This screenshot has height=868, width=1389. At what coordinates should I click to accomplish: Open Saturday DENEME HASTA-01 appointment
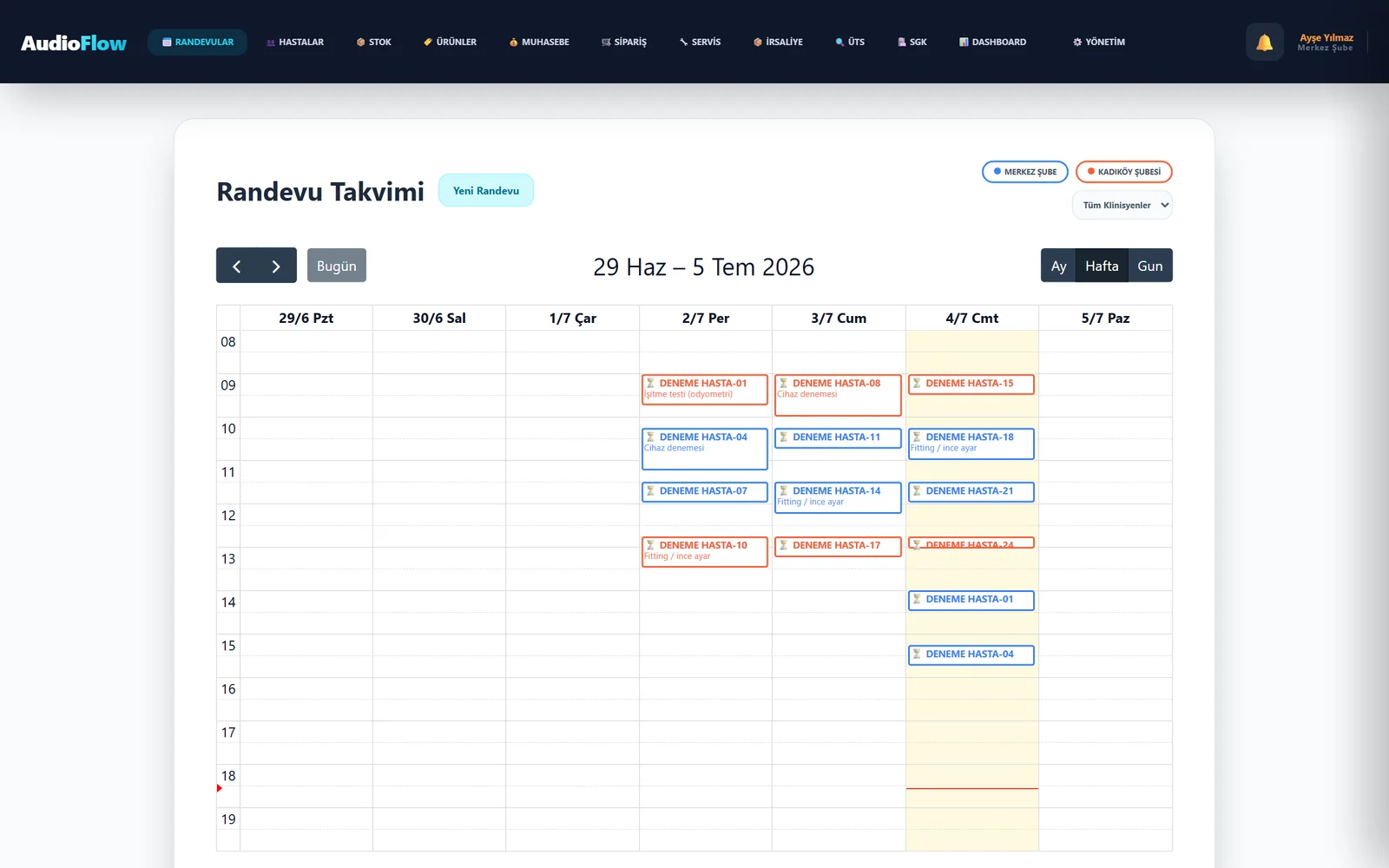pos(971,601)
